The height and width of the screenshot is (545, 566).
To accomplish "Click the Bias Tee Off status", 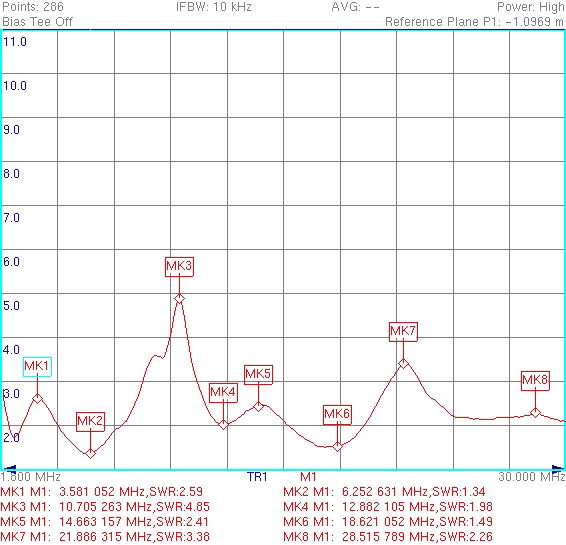I will tap(38, 22).
